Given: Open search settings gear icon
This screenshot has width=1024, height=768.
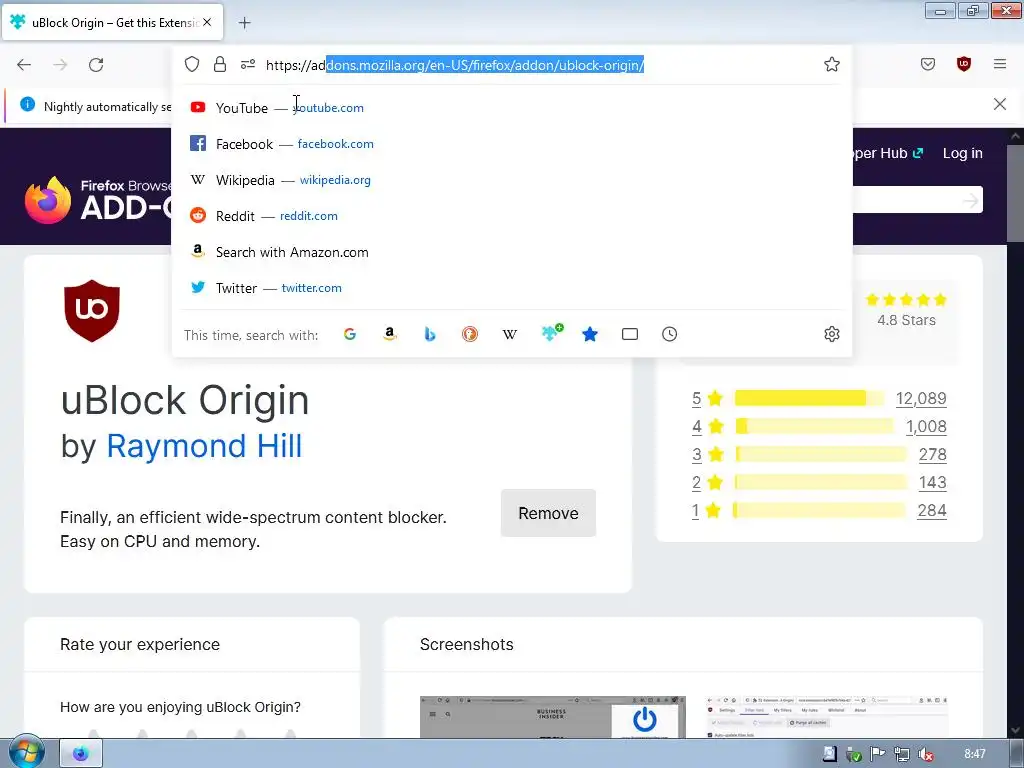Looking at the screenshot, I should [x=831, y=334].
